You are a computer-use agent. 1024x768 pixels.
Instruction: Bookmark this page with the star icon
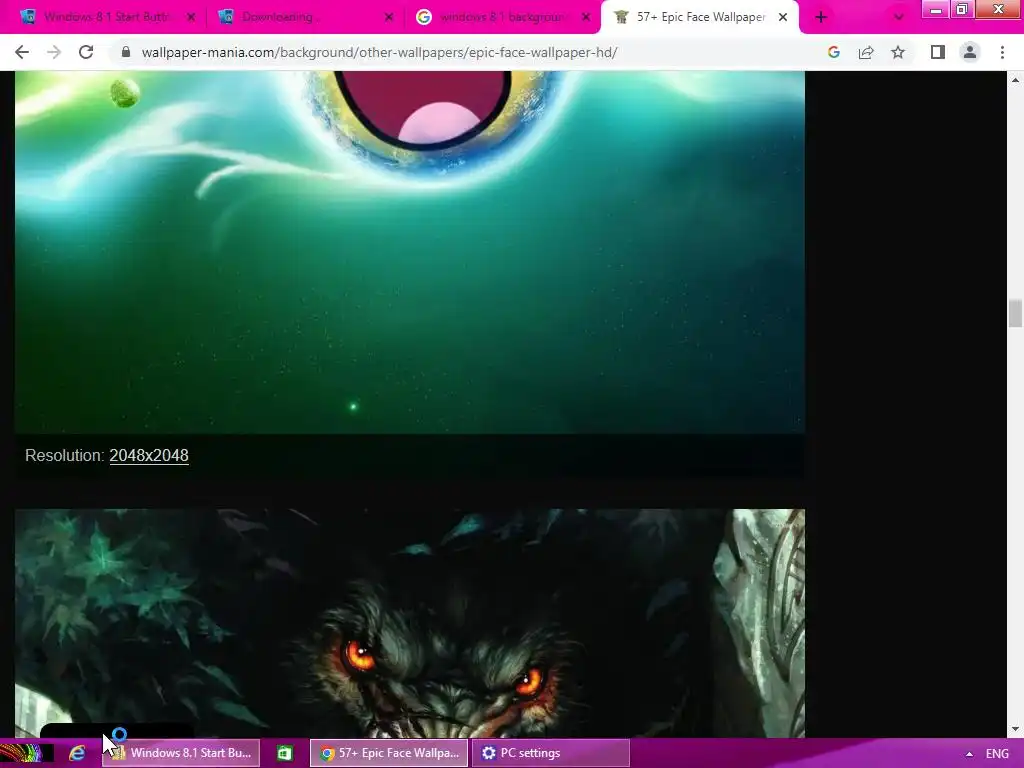click(x=898, y=52)
